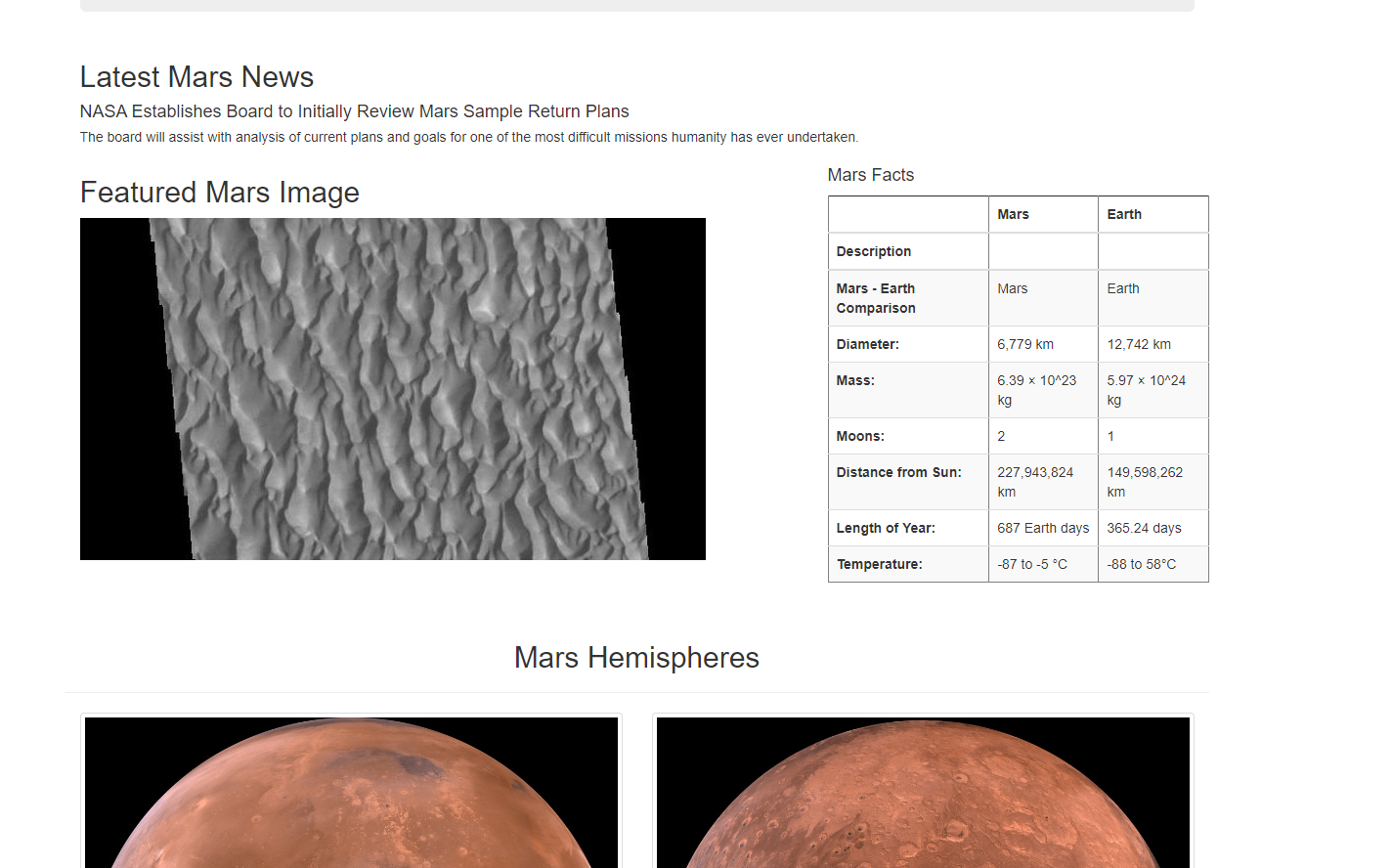Click the "Mass:" row label
This screenshot has width=1392, height=868.
pyautogui.click(x=855, y=380)
